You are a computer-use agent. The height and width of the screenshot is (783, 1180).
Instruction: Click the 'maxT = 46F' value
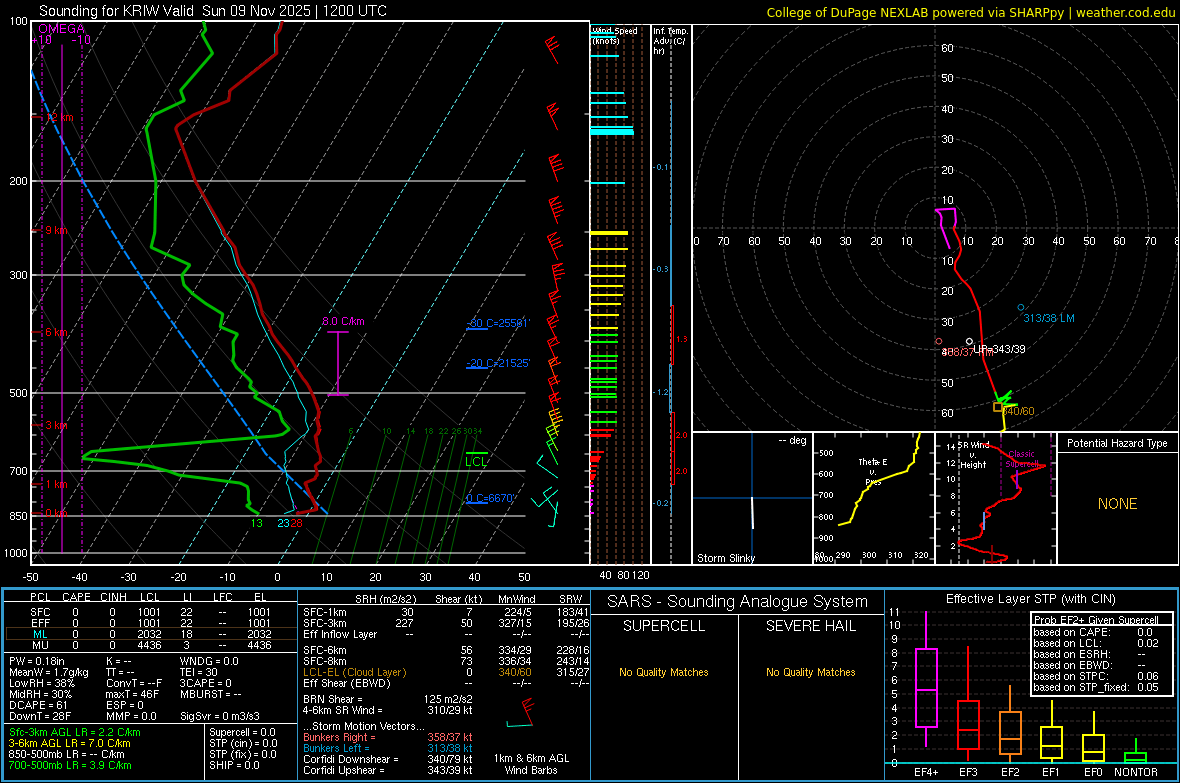132,694
